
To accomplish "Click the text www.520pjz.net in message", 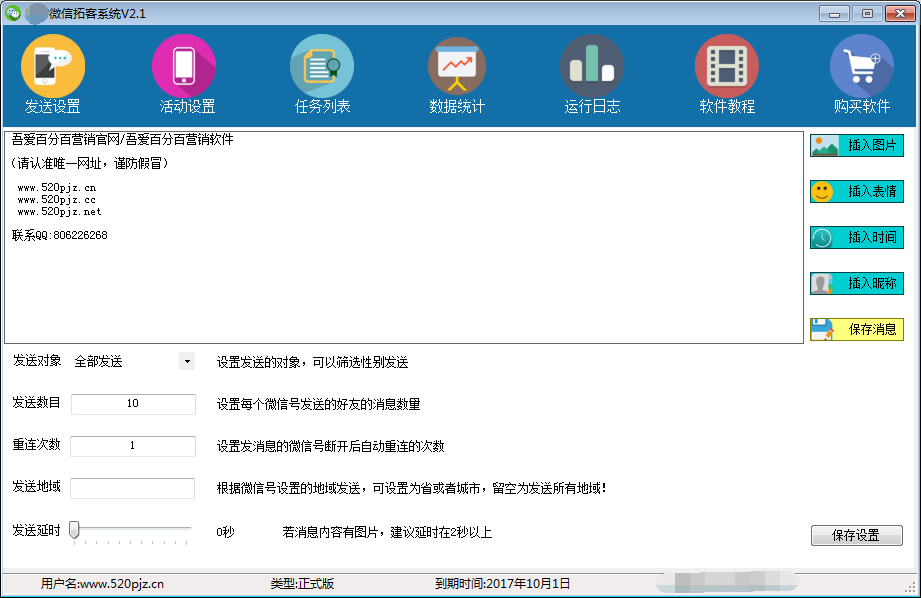I will tap(59, 211).
